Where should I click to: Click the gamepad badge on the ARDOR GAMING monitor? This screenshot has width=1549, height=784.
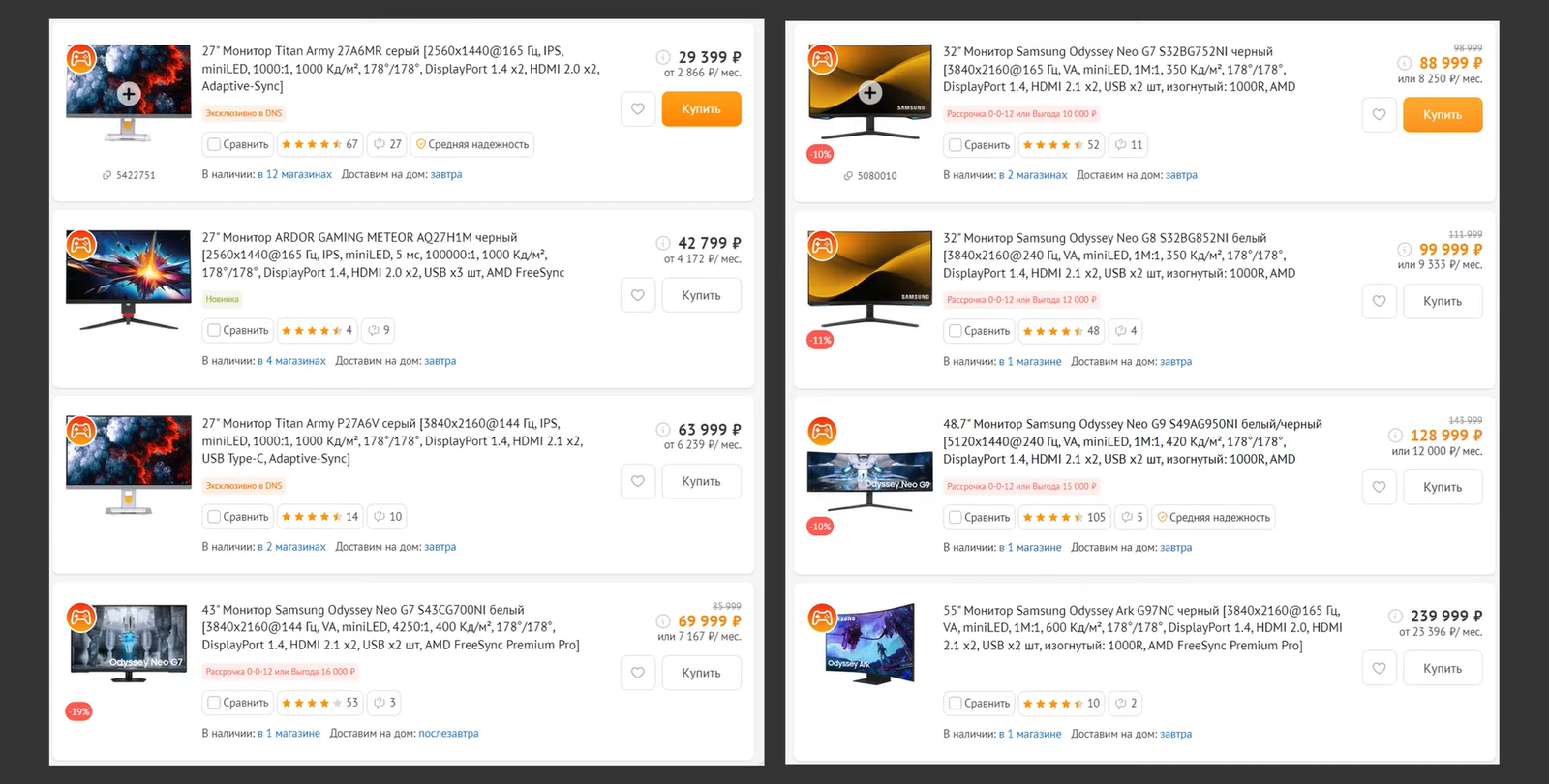click(x=80, y=245)
